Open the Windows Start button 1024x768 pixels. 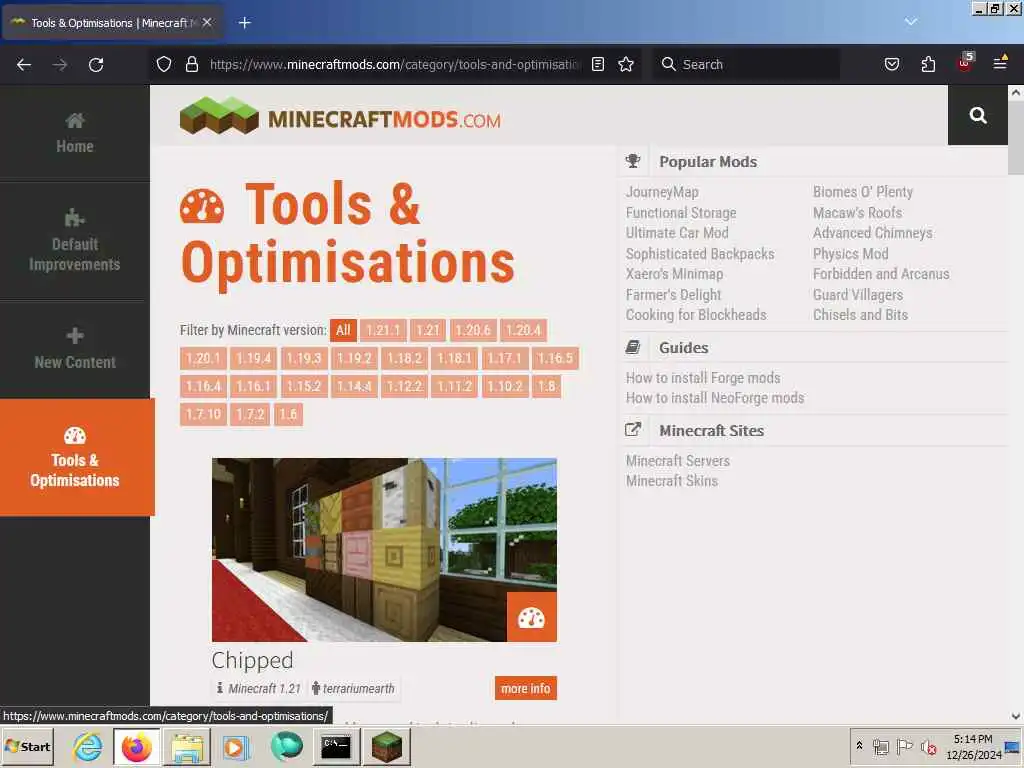click(x=27, y=747)
